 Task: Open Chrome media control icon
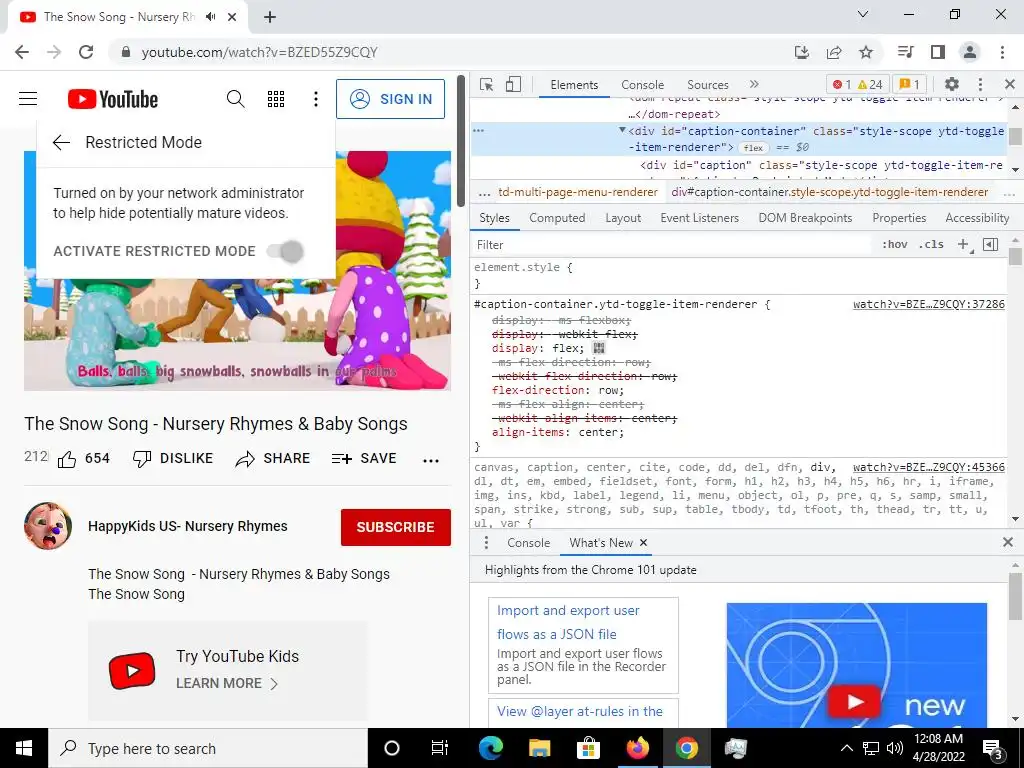[x=905, y=52]
